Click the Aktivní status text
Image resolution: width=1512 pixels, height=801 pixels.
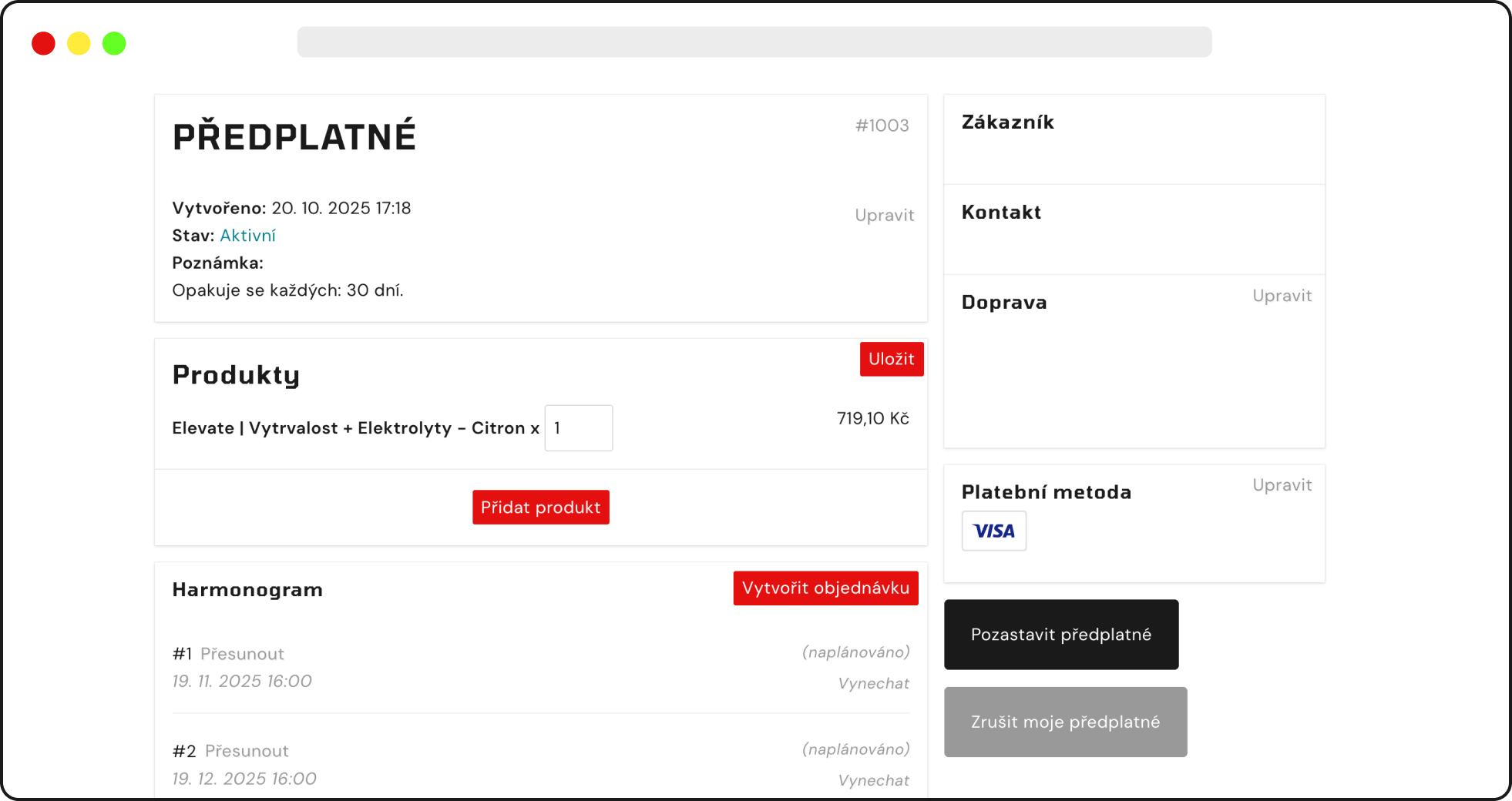point(247,236)
